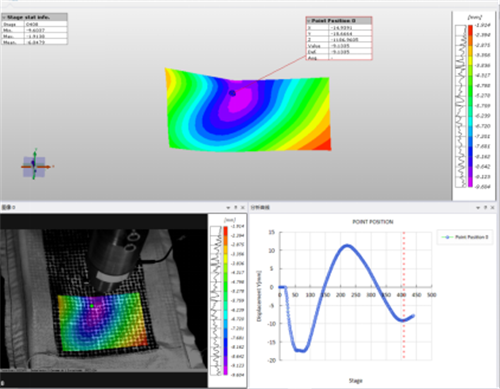Click the histogram beside the main color legend

pyautogui.click(x=461, y=106)
